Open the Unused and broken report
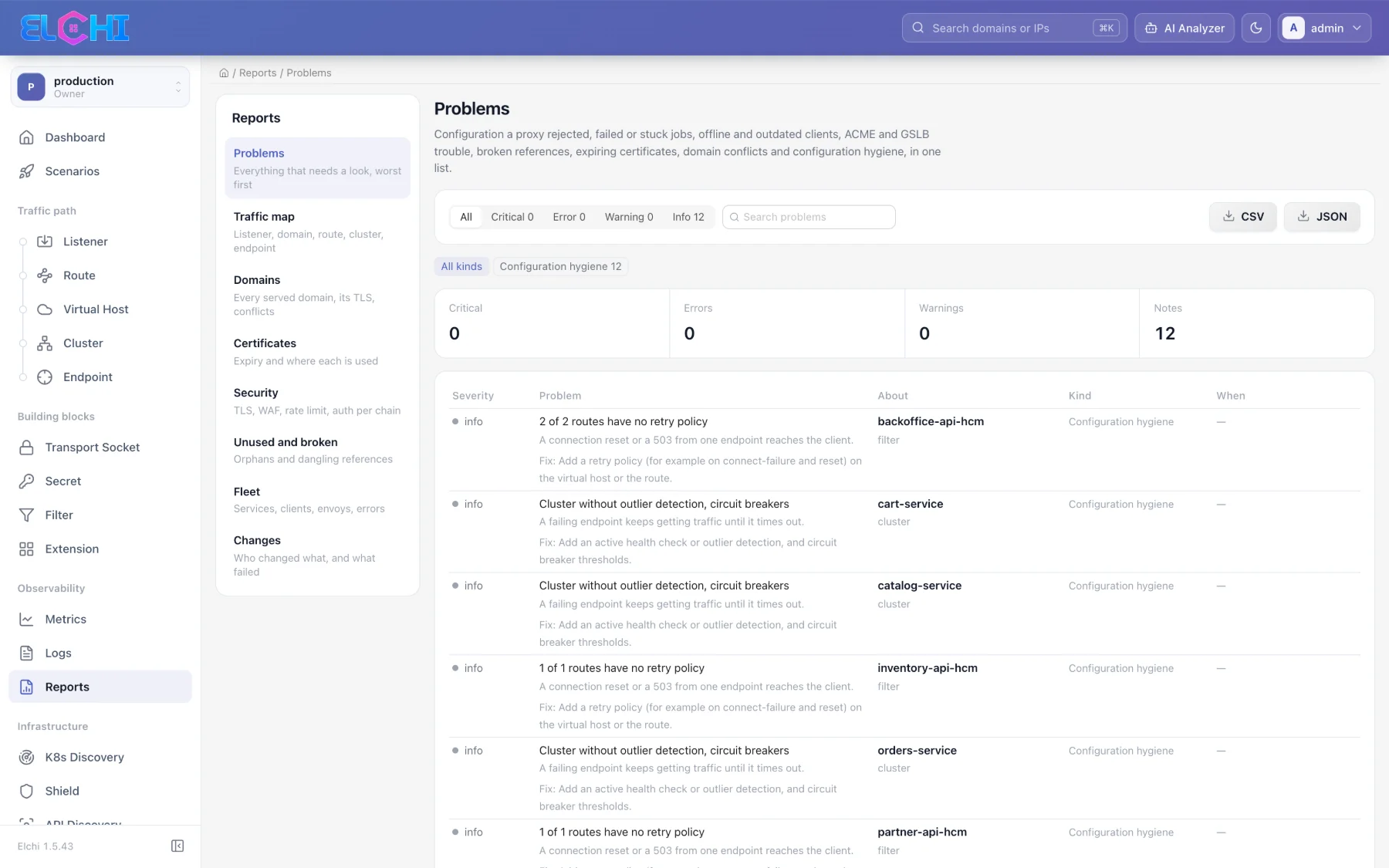Screen dimensions: 1389x868 click(317, 450)
